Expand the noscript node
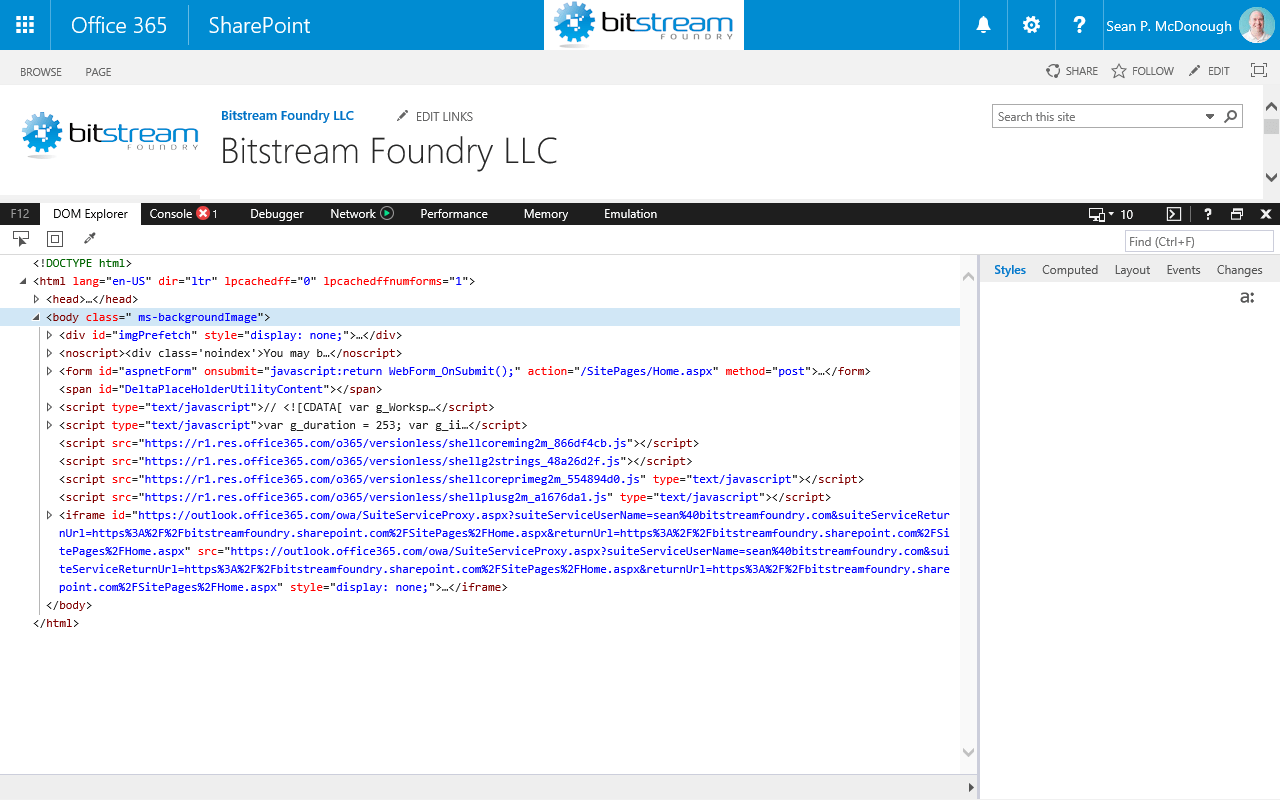Viewport: 1280px width, 800px height. pos(50,353)
